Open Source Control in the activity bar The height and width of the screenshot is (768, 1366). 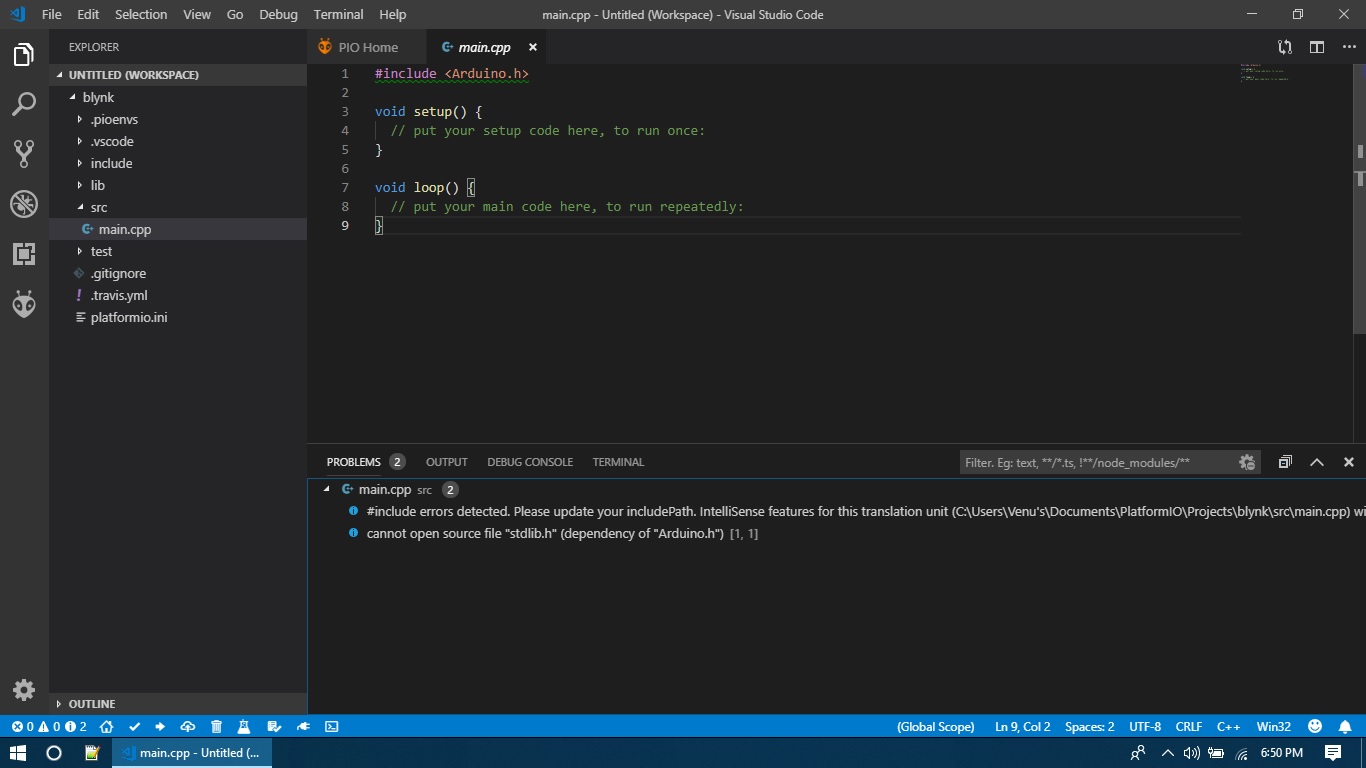pos(23,154)
